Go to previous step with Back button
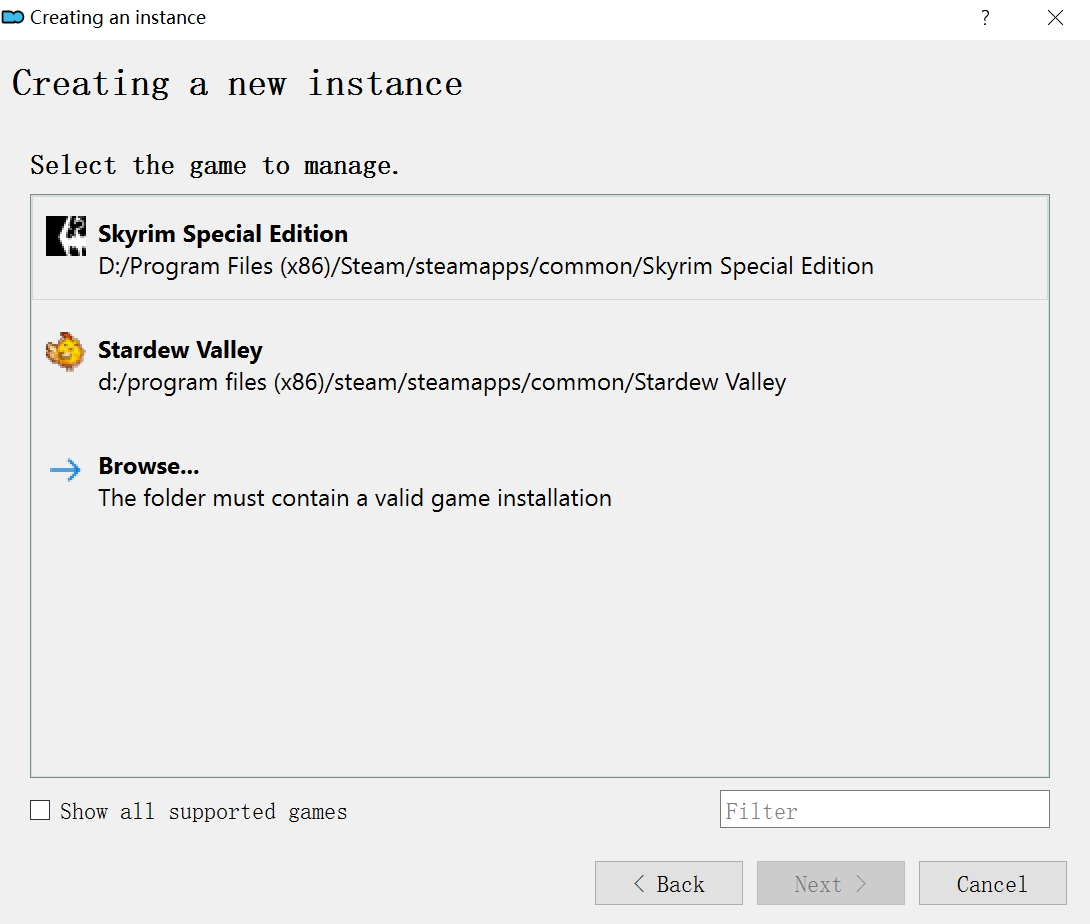This screenshot has width=1090, height=924. pyautogui.click(x=669, y=884)
